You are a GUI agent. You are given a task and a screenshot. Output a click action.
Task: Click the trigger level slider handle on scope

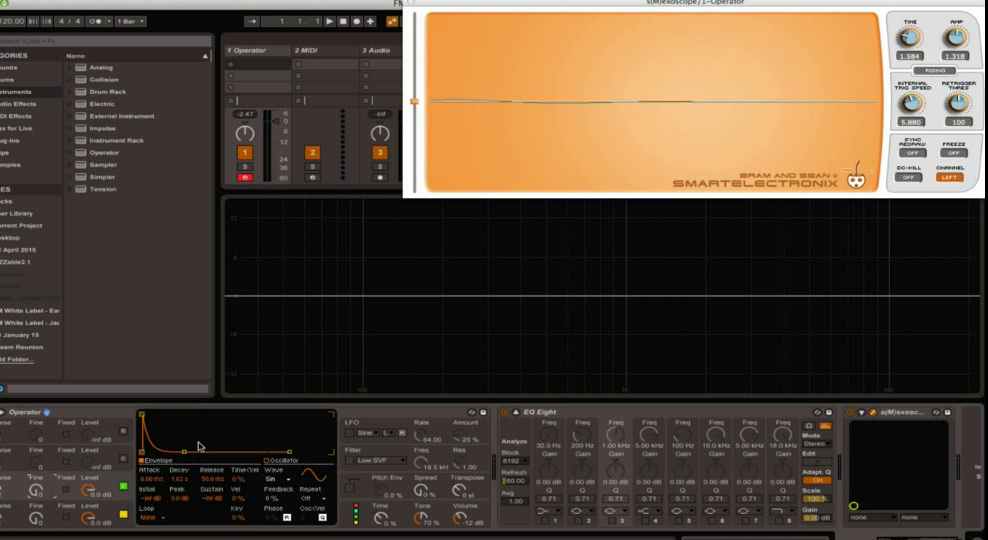coord(414,101)
